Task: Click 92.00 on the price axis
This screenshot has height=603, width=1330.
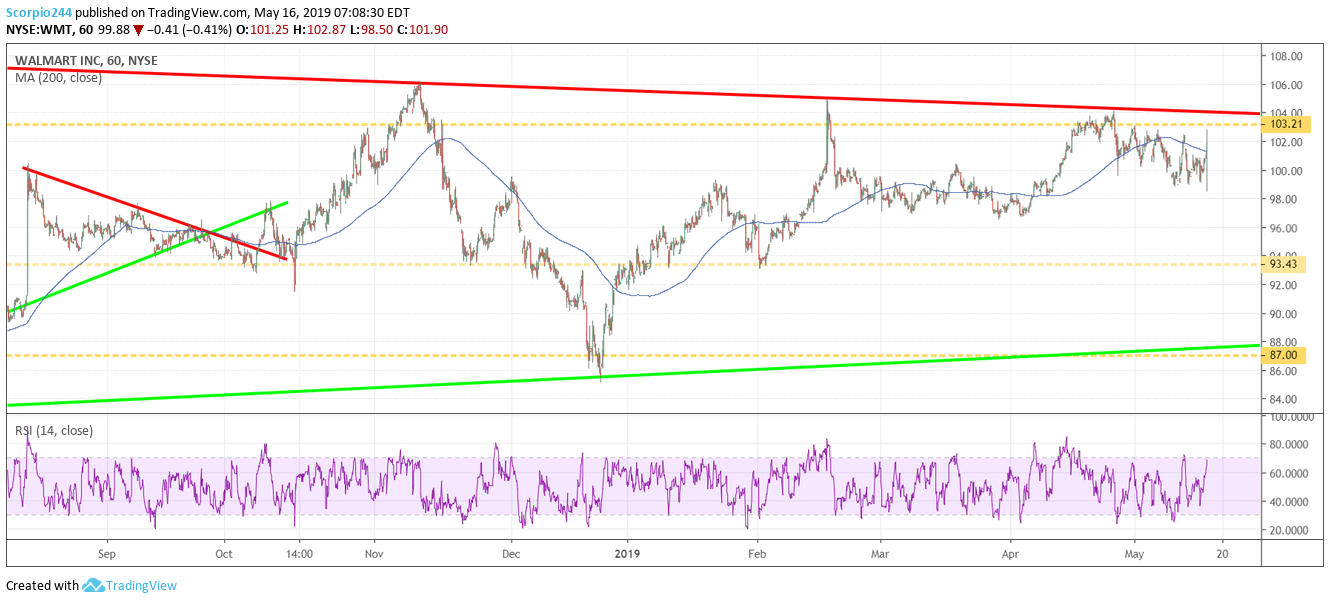Action: click(1284, 285)
